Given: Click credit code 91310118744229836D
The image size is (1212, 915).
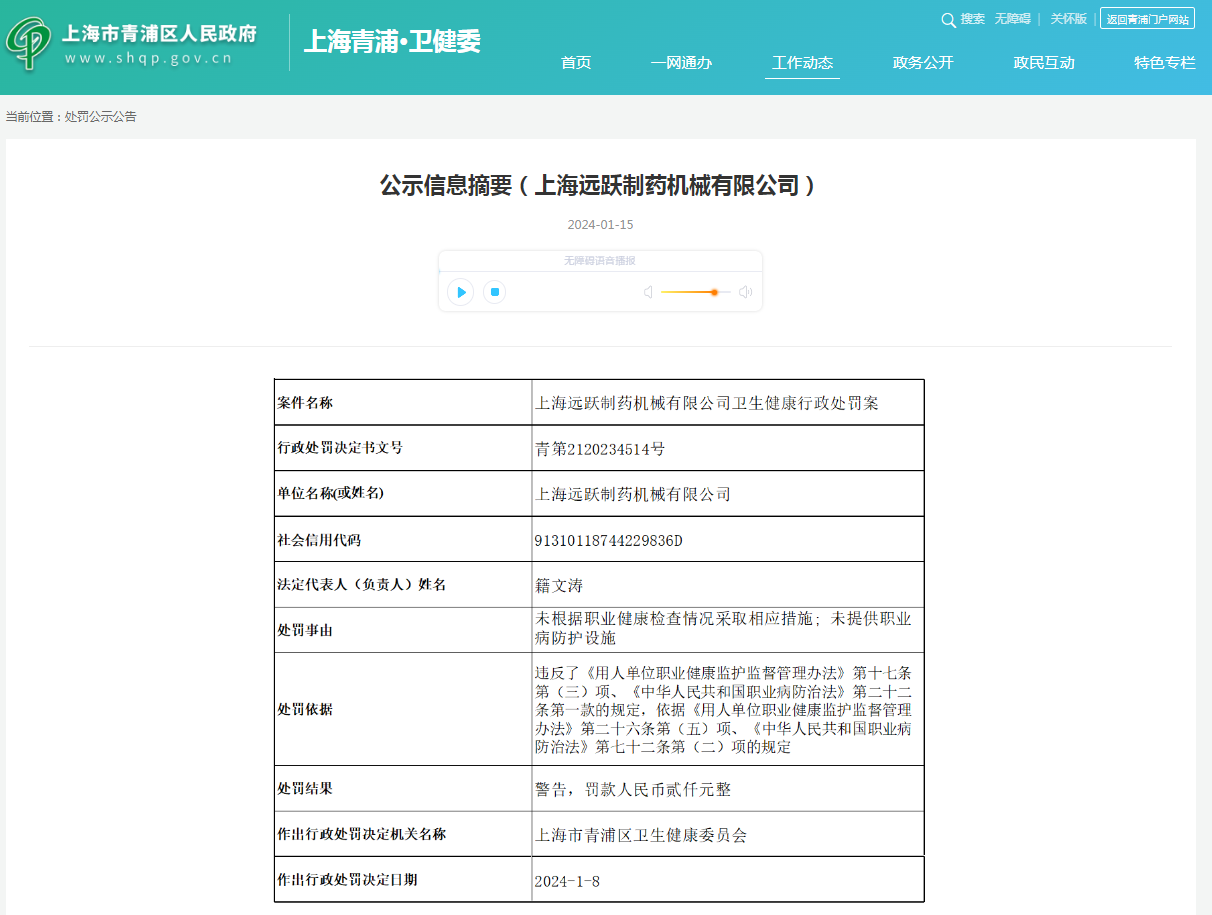Looking at the screenshot, I should pos(609,540).
